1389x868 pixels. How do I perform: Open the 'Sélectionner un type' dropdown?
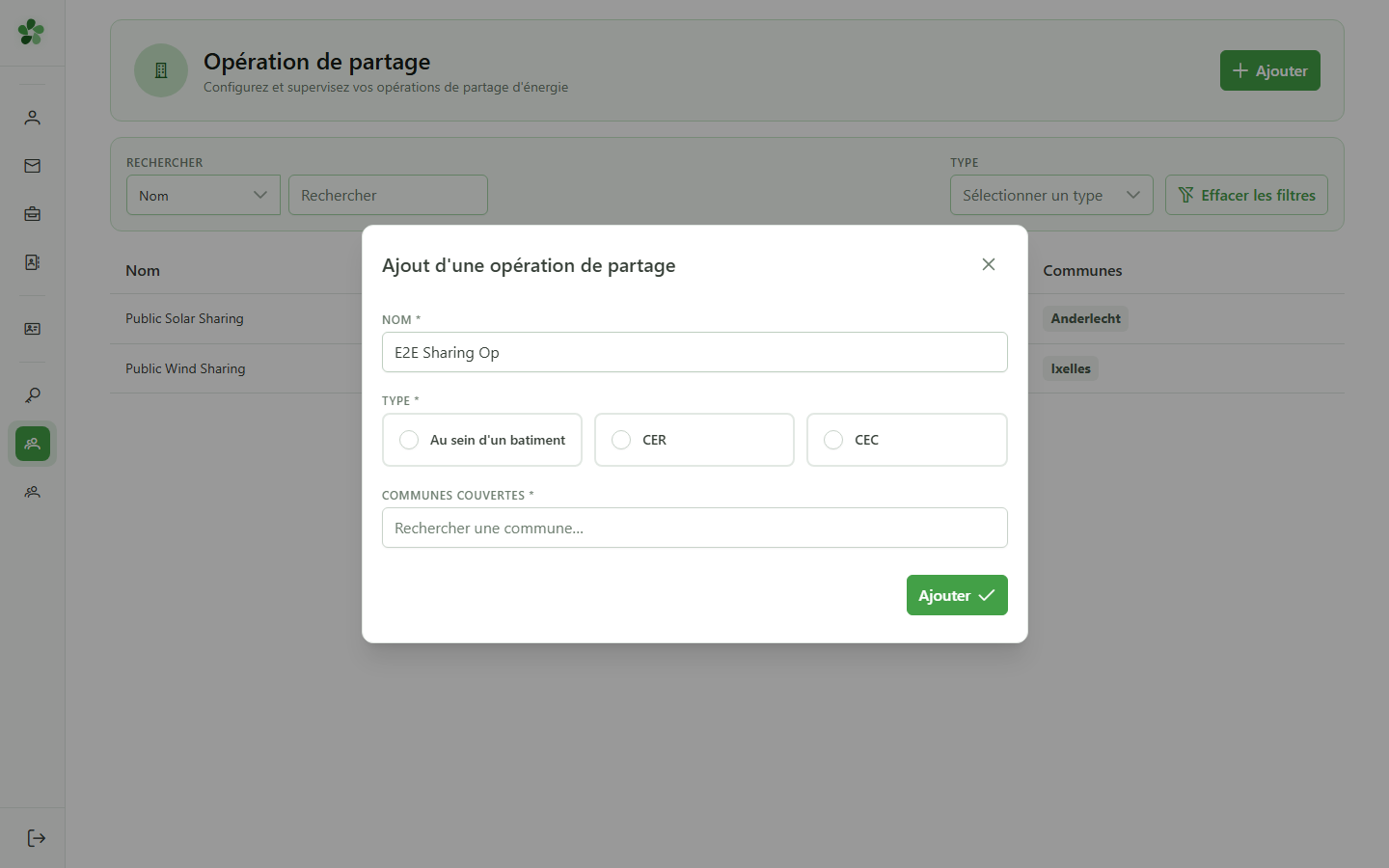pos(1051,195)
